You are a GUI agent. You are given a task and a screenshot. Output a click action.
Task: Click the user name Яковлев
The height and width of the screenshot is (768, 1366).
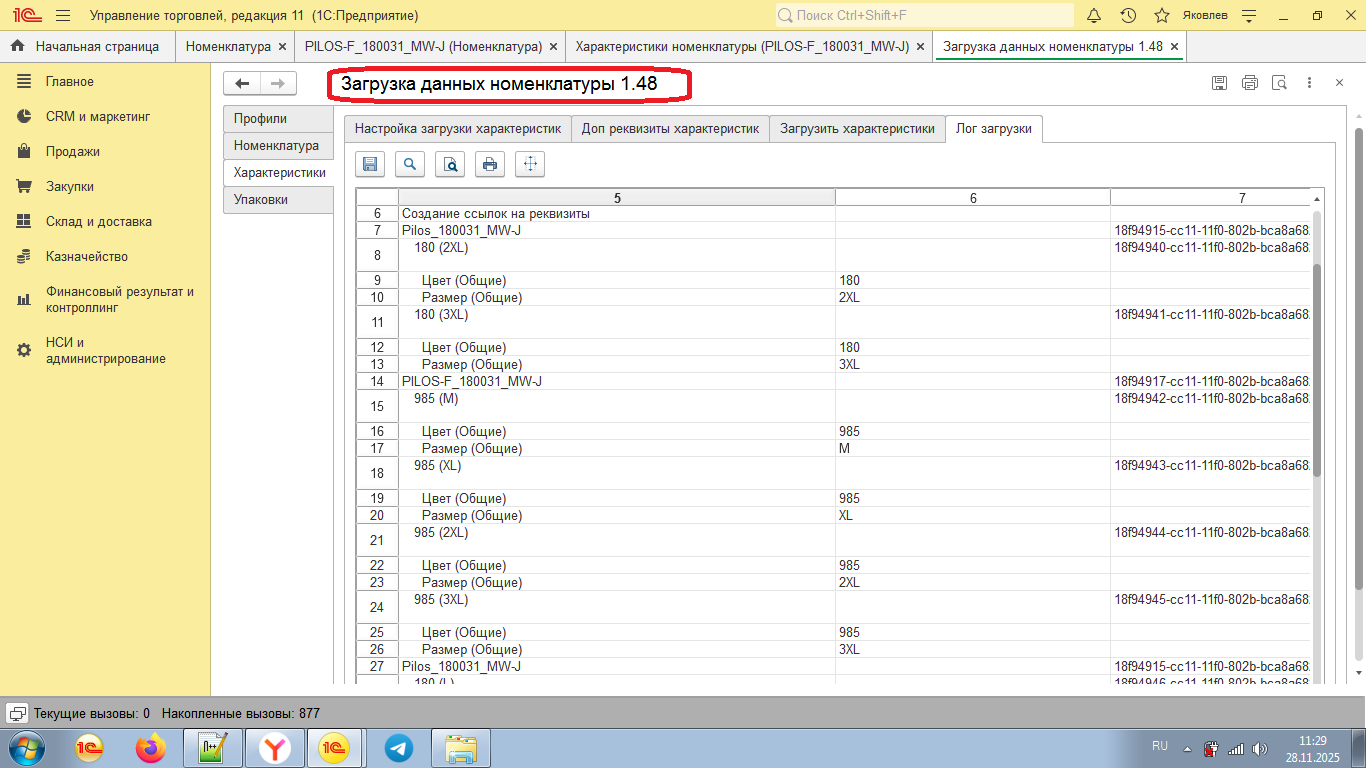coord(1204,16)
